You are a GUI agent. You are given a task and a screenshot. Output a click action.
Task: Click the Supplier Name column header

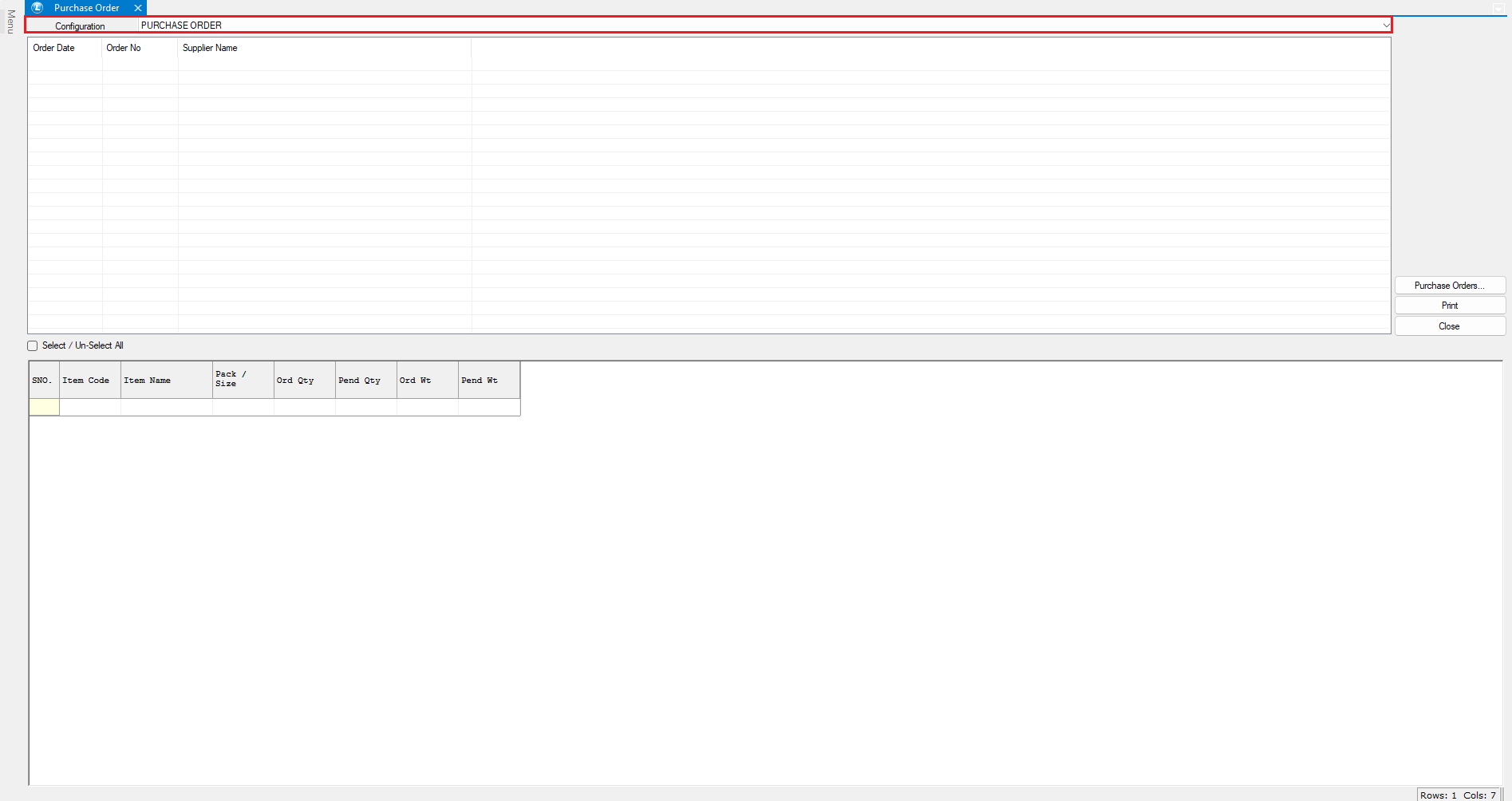pos(210,48)
